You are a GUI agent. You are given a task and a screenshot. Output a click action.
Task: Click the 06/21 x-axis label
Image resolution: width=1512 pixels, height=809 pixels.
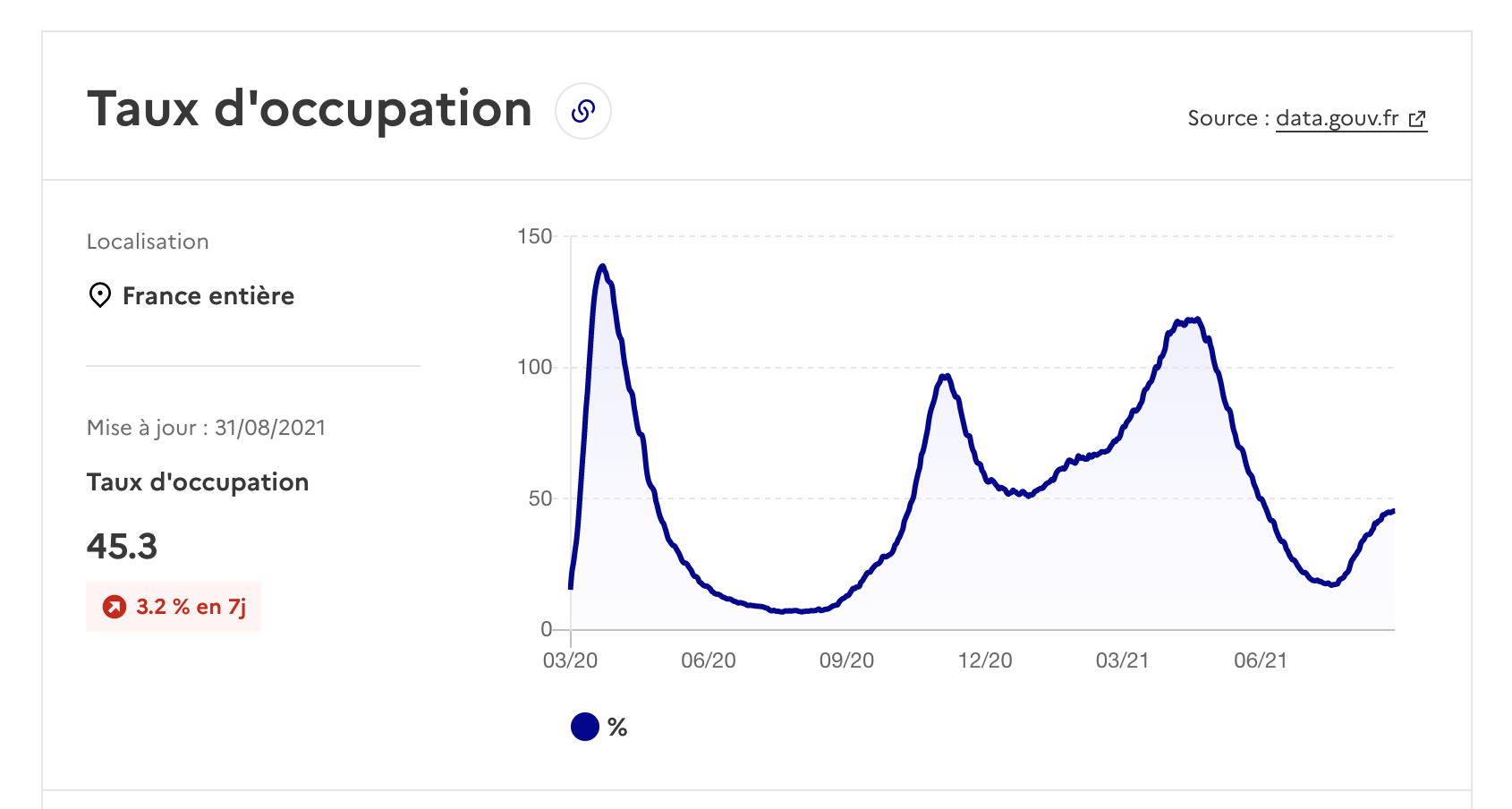tap(1261, 660)
